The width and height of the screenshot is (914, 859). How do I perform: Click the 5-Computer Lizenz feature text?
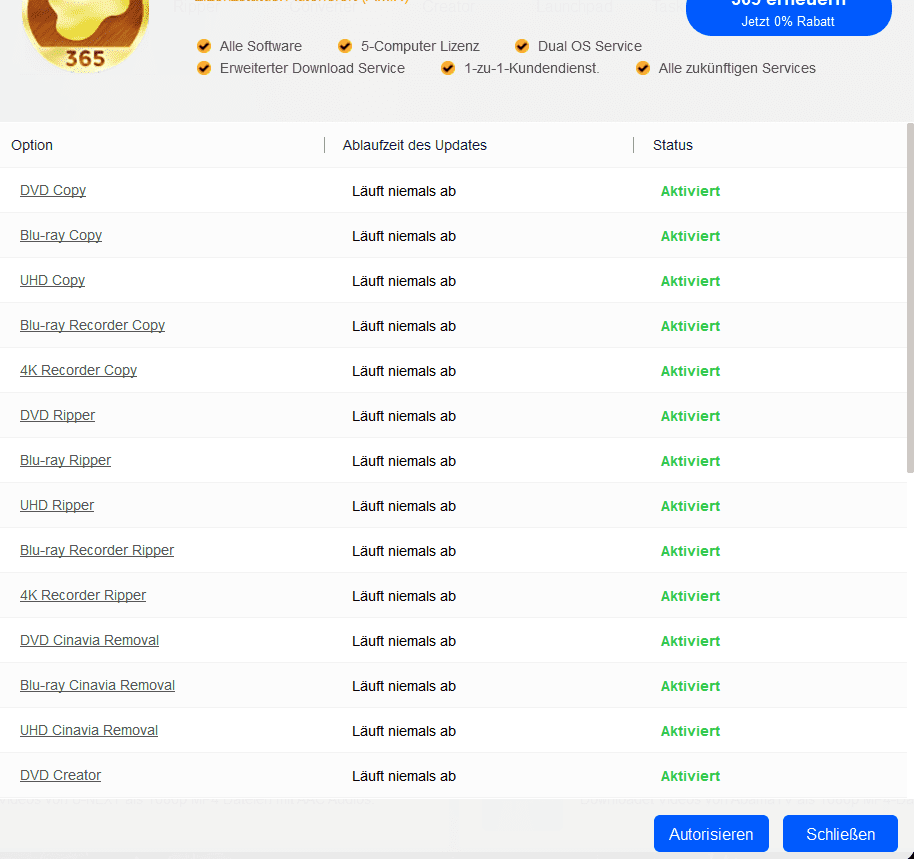(x=420, y=46)
